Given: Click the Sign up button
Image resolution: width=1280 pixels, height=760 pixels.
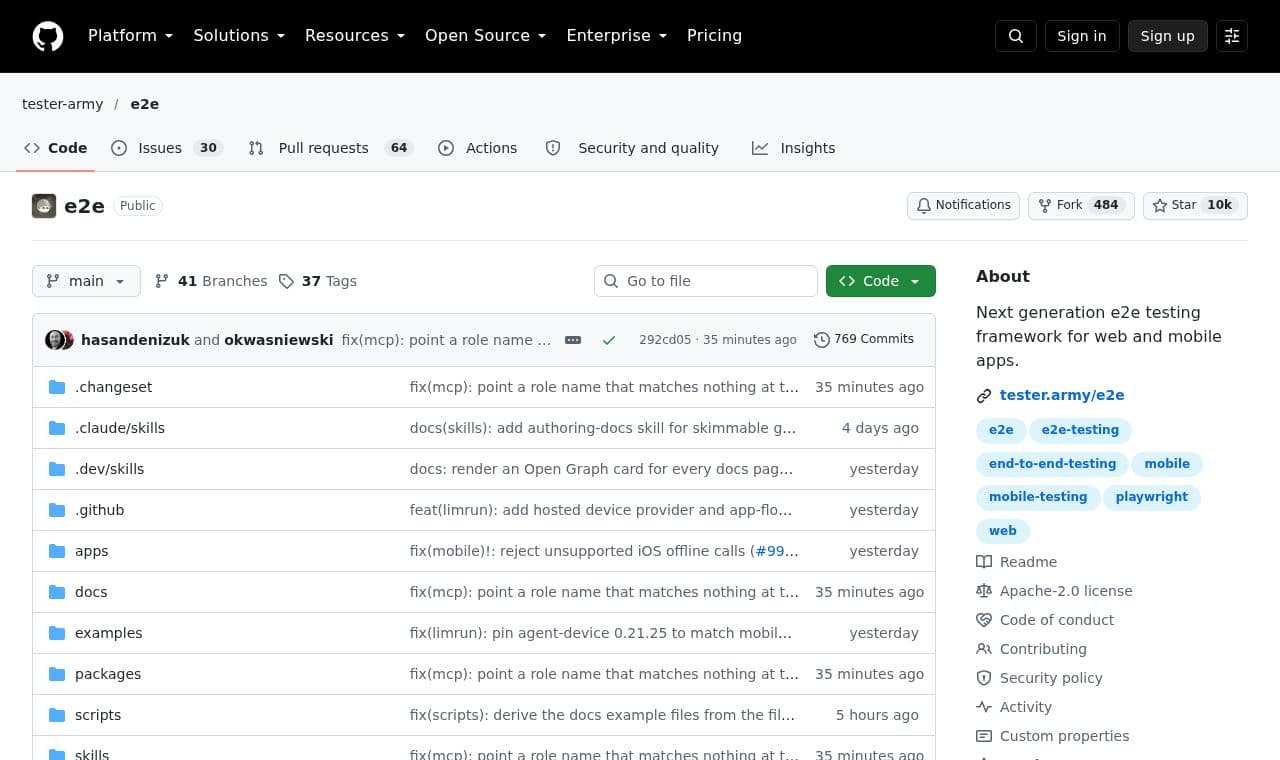Looking at the screenshot, I should point(1168,36).
